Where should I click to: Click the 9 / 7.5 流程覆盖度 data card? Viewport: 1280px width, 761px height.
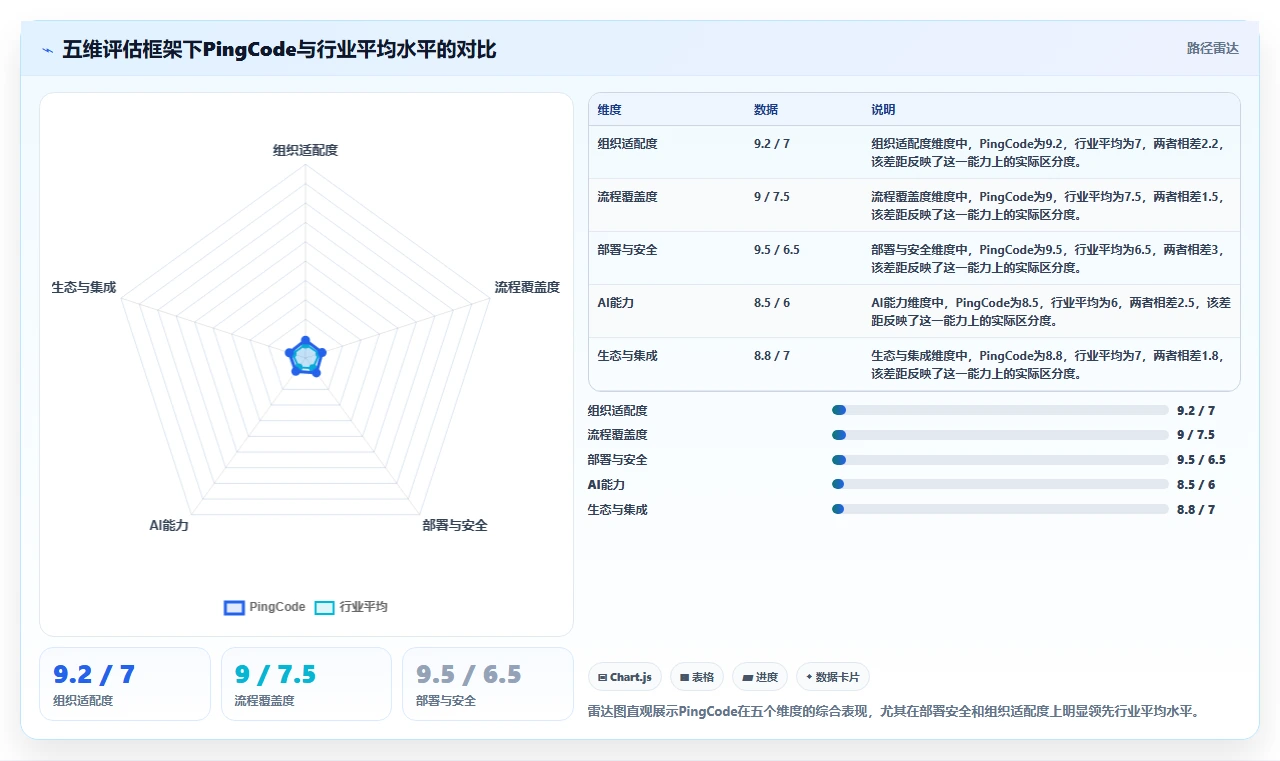306,684
